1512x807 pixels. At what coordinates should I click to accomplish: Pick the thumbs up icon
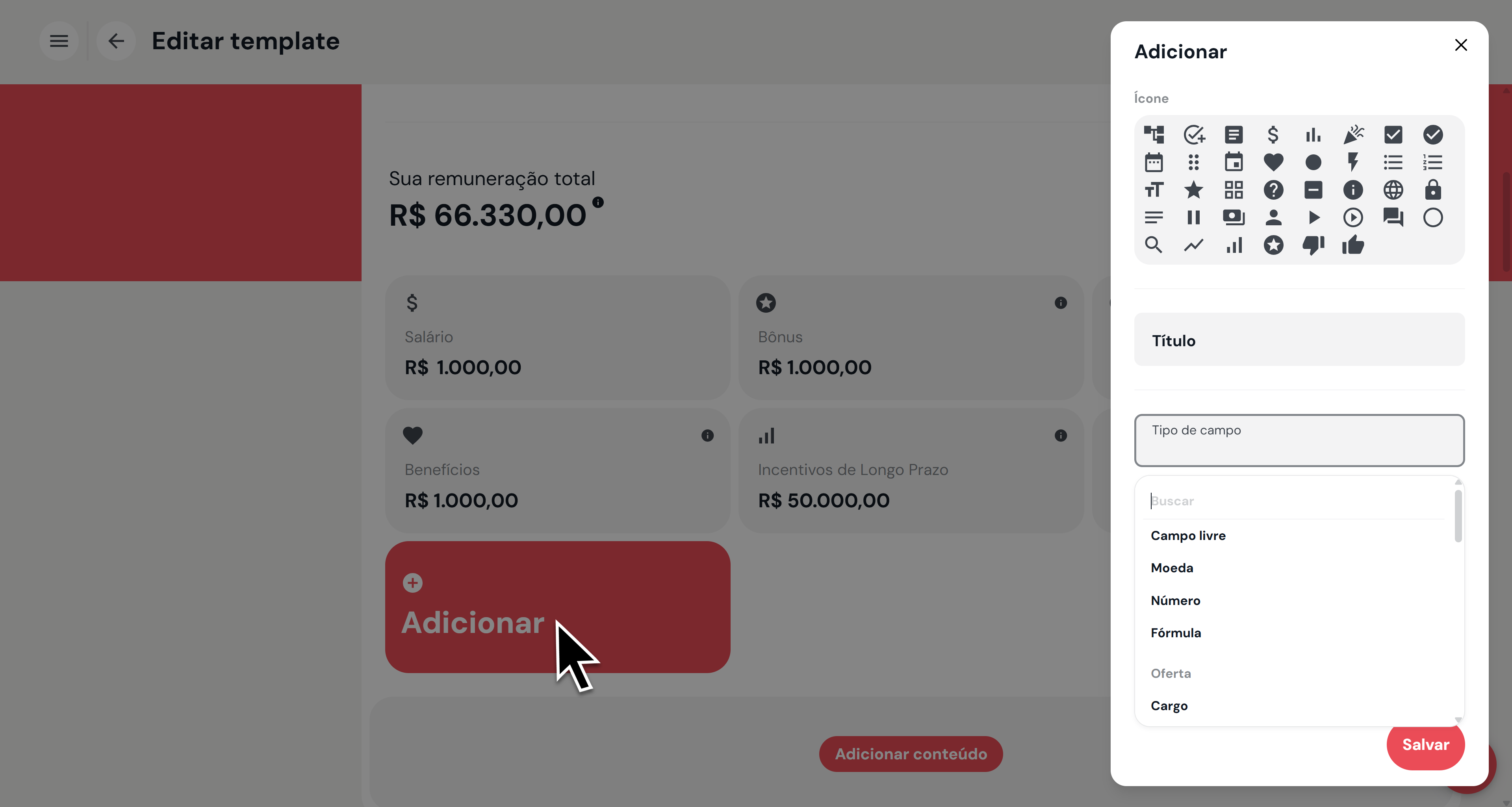pos(1353,245)
